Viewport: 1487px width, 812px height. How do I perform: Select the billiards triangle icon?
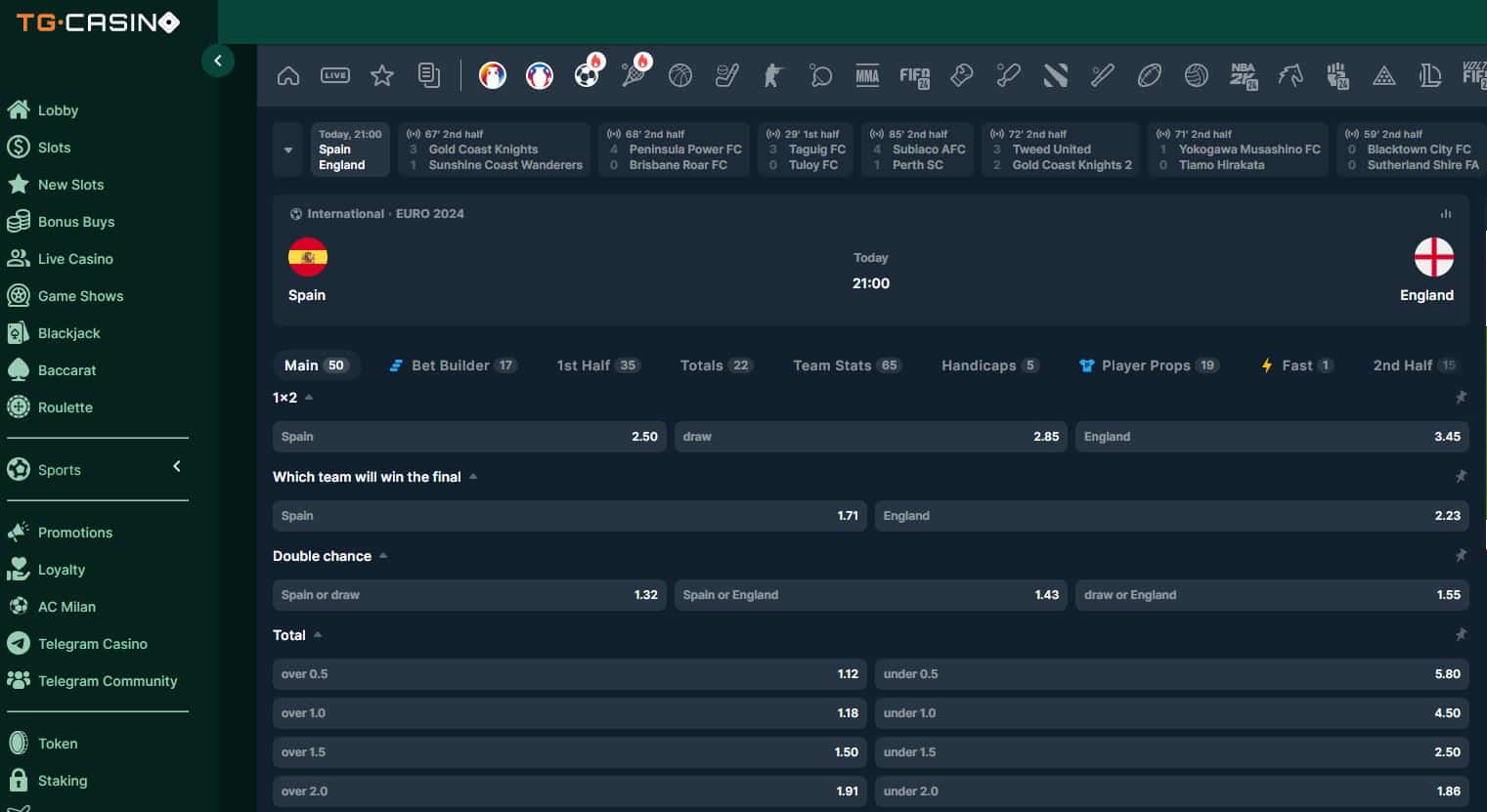click(1384, 75)
